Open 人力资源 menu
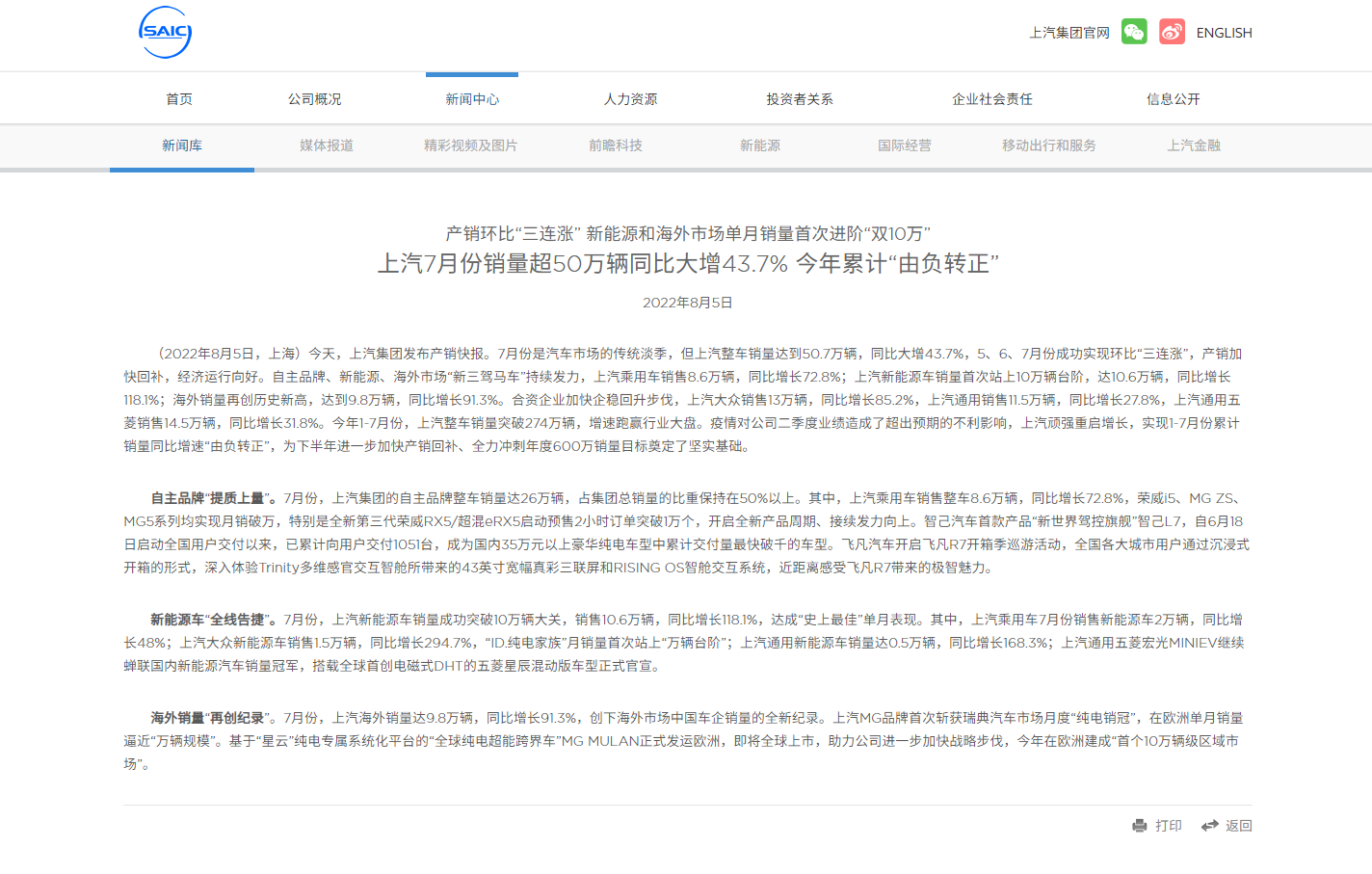 [631, 99]
